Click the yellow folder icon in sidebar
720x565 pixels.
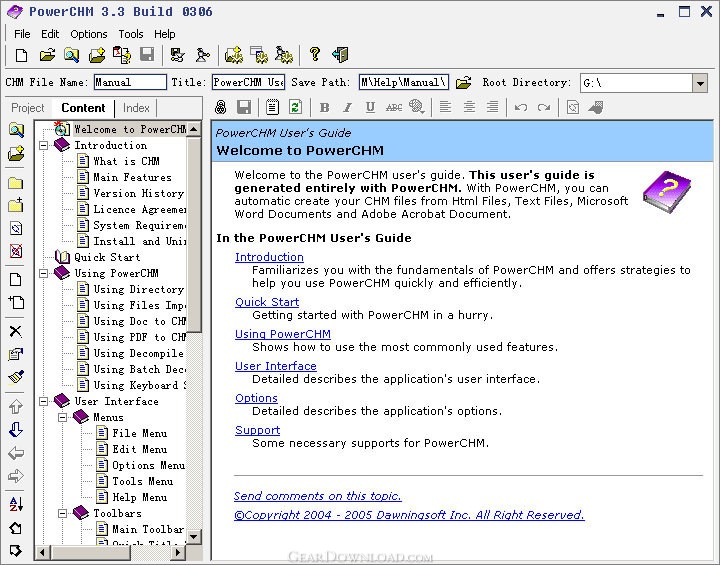[x=16, y=183]
